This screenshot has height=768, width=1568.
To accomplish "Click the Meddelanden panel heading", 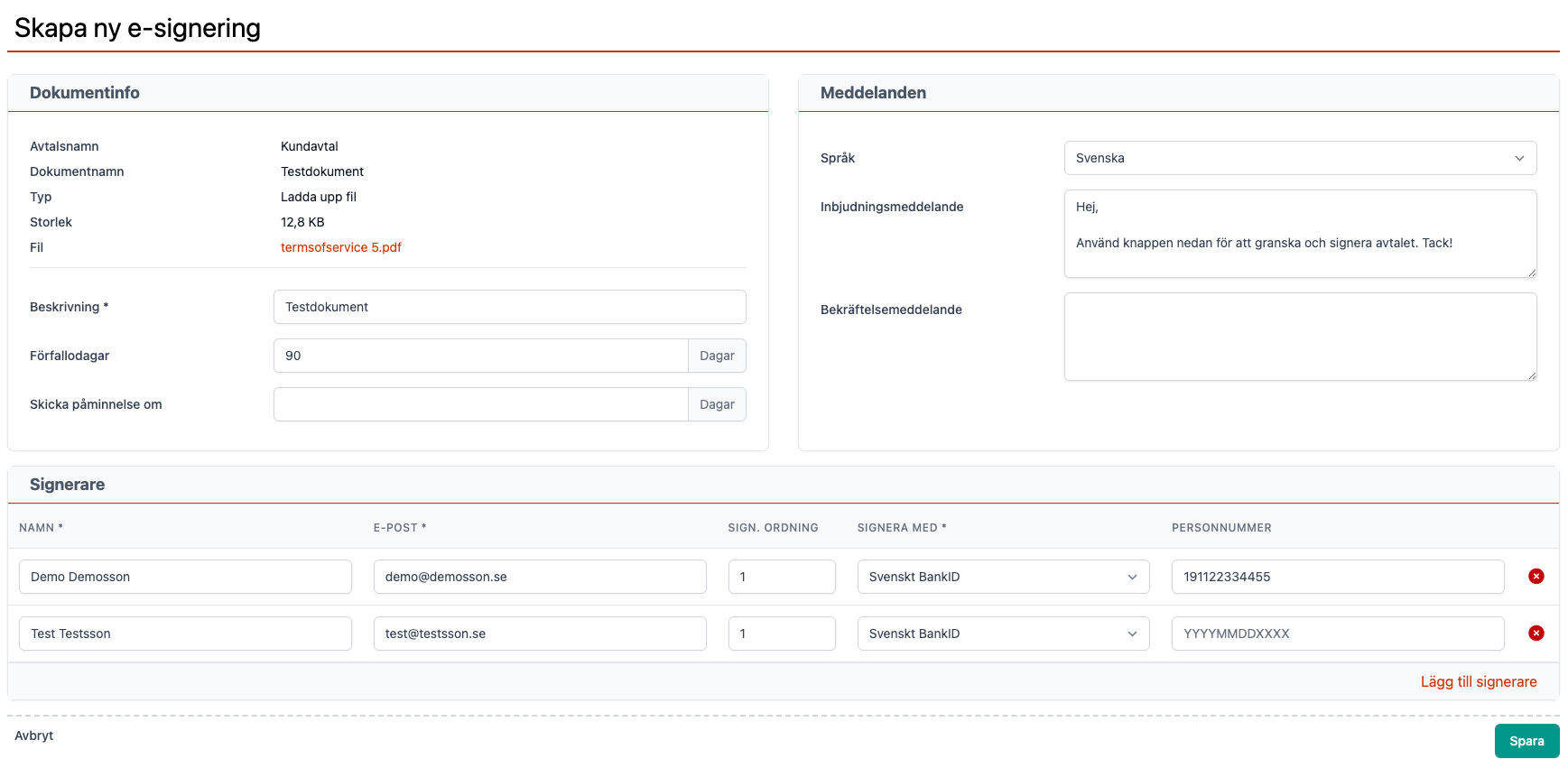I will [x=873, y=93].
